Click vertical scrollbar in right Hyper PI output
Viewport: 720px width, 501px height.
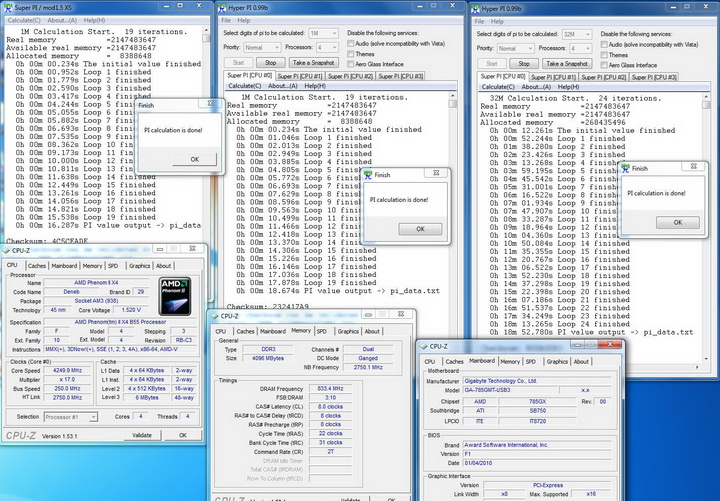[706, 228]
